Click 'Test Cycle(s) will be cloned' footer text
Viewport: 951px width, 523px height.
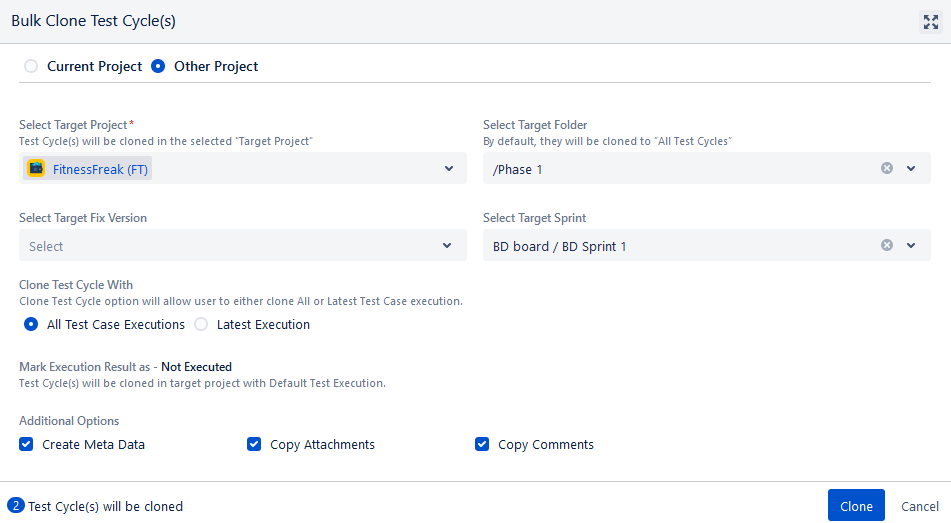(106, 507)
